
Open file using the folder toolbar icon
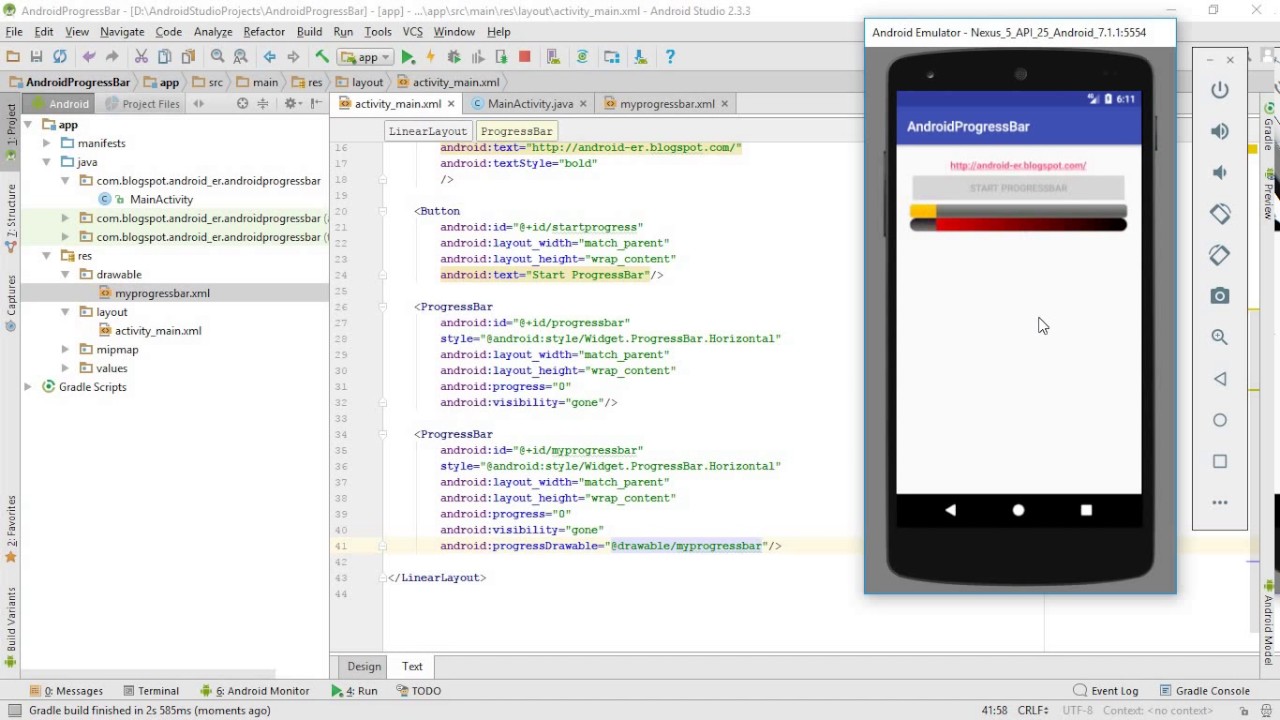[13, 57]
